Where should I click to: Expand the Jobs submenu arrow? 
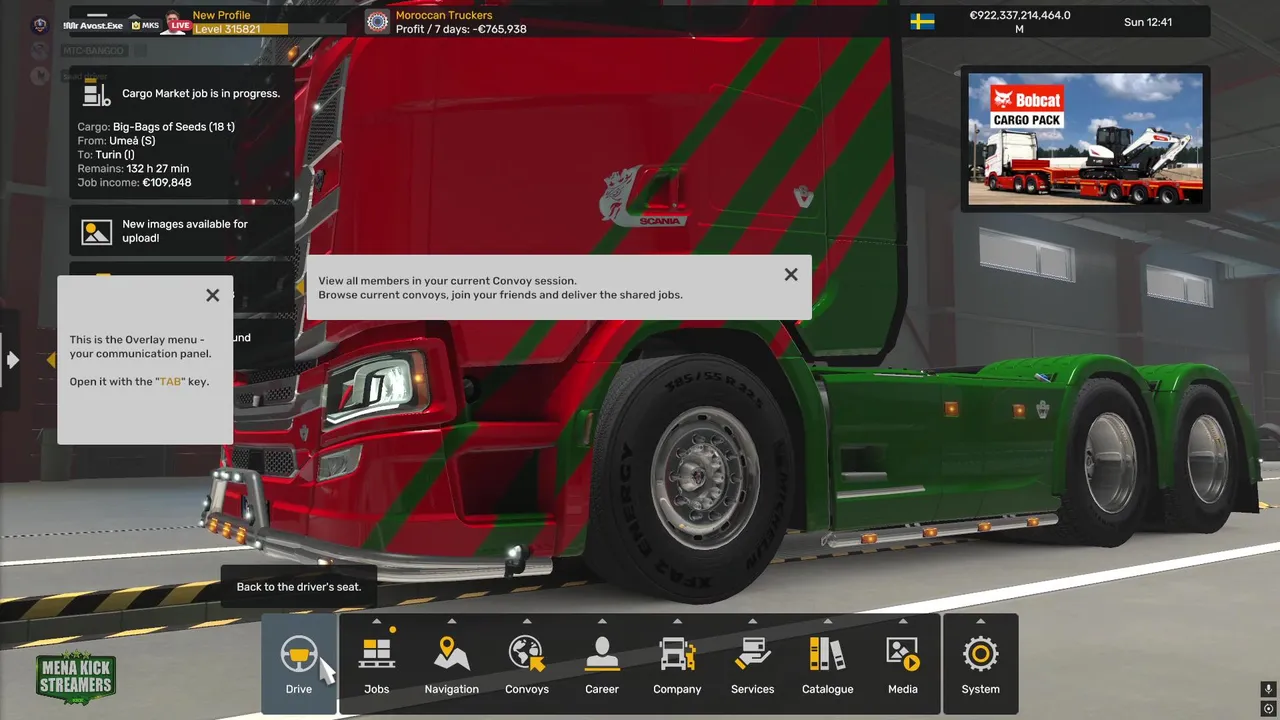point(376,621)
